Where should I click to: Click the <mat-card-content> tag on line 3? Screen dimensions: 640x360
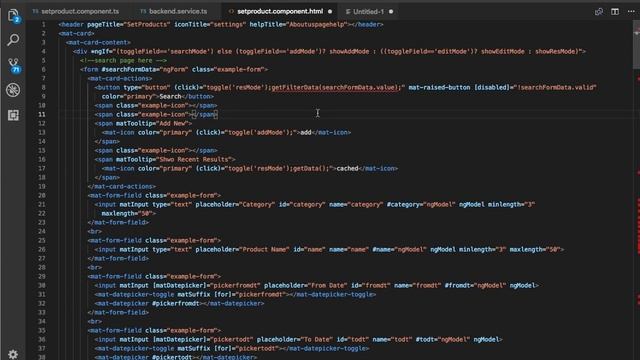click(98, 42)
